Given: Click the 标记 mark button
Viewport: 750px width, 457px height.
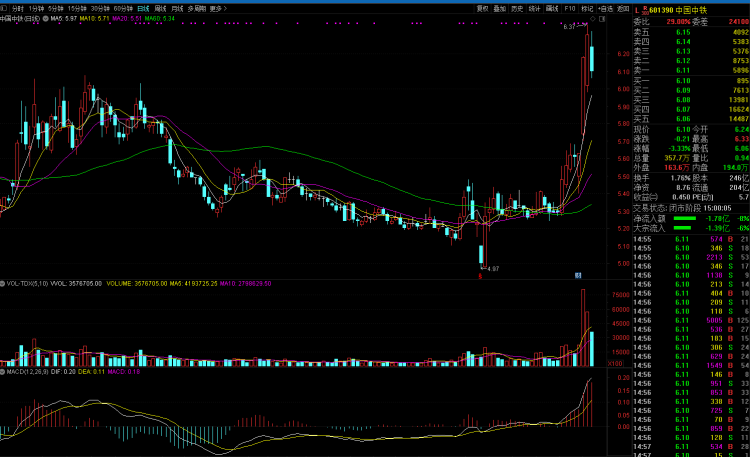Looking at the screenshot, I should pos(586,8).
